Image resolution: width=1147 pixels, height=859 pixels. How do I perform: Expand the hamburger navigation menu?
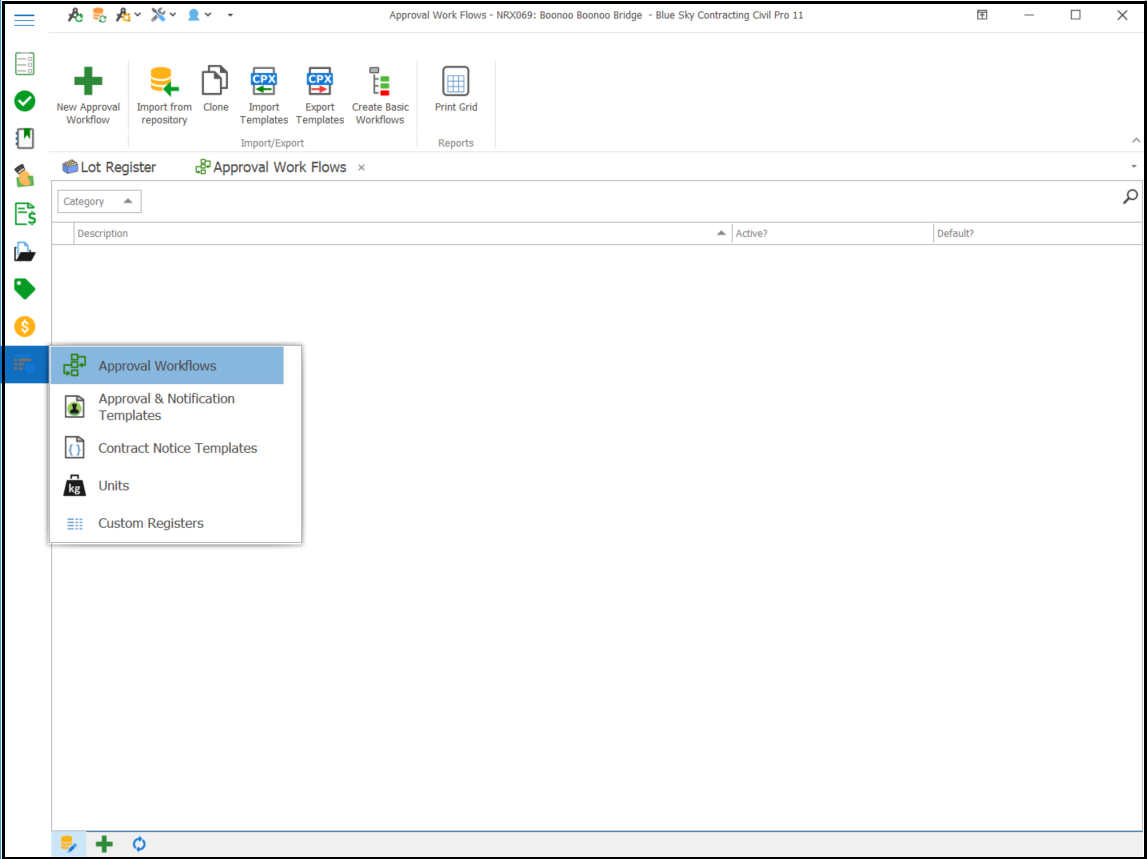(25, 19)
